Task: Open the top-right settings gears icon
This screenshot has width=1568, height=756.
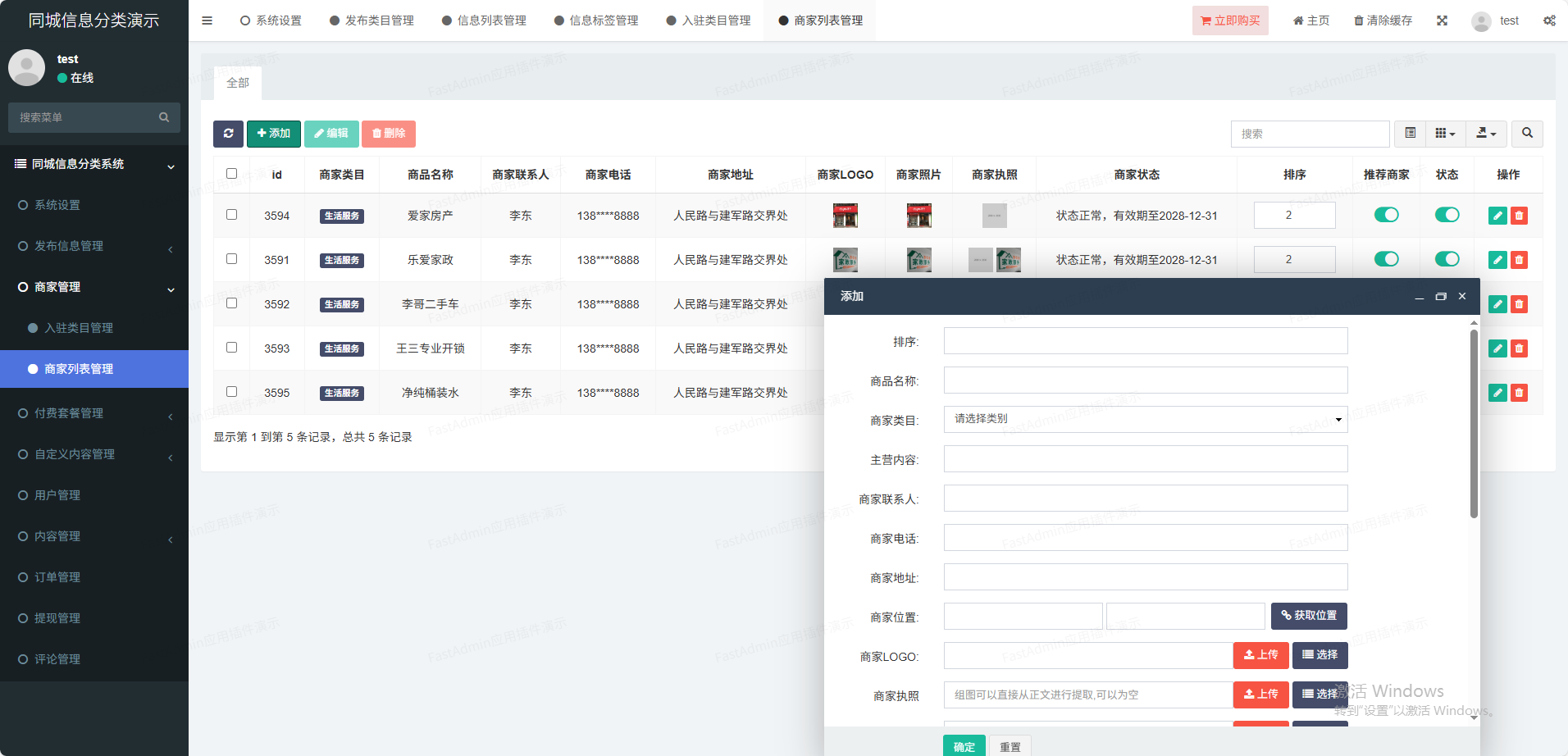Action: click(1548, 20)
